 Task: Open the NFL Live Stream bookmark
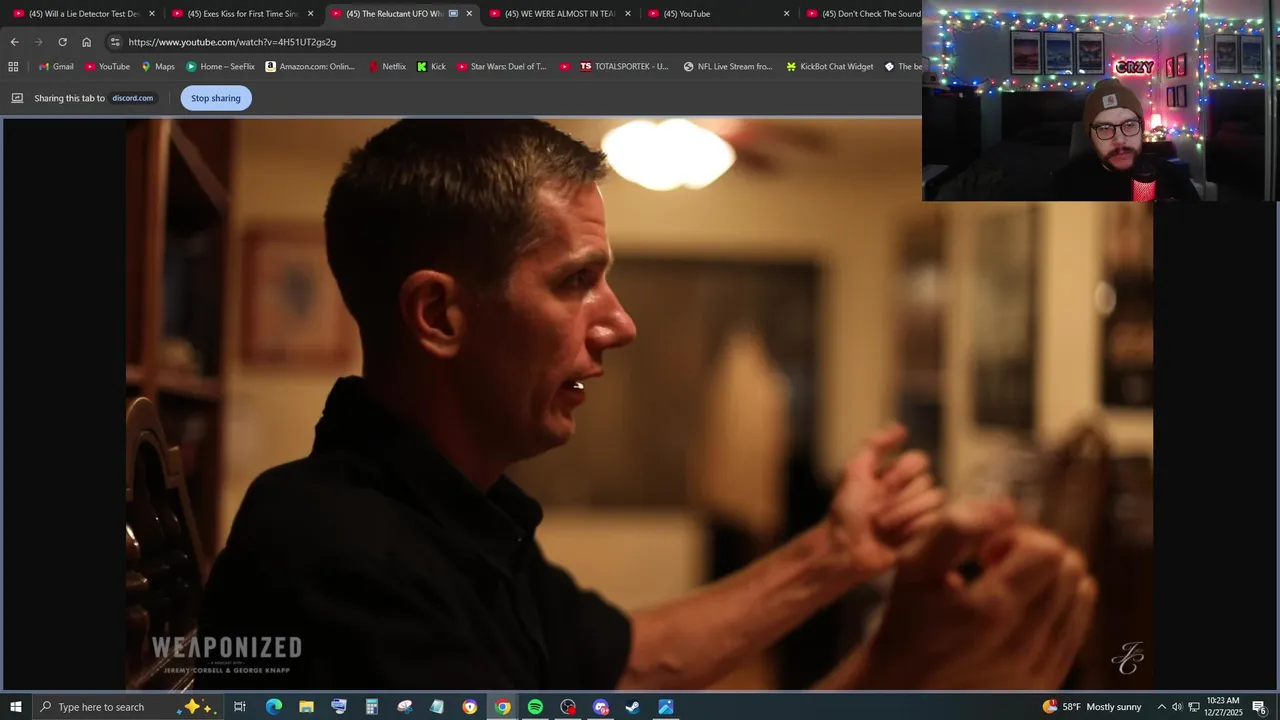pos(728,67)
